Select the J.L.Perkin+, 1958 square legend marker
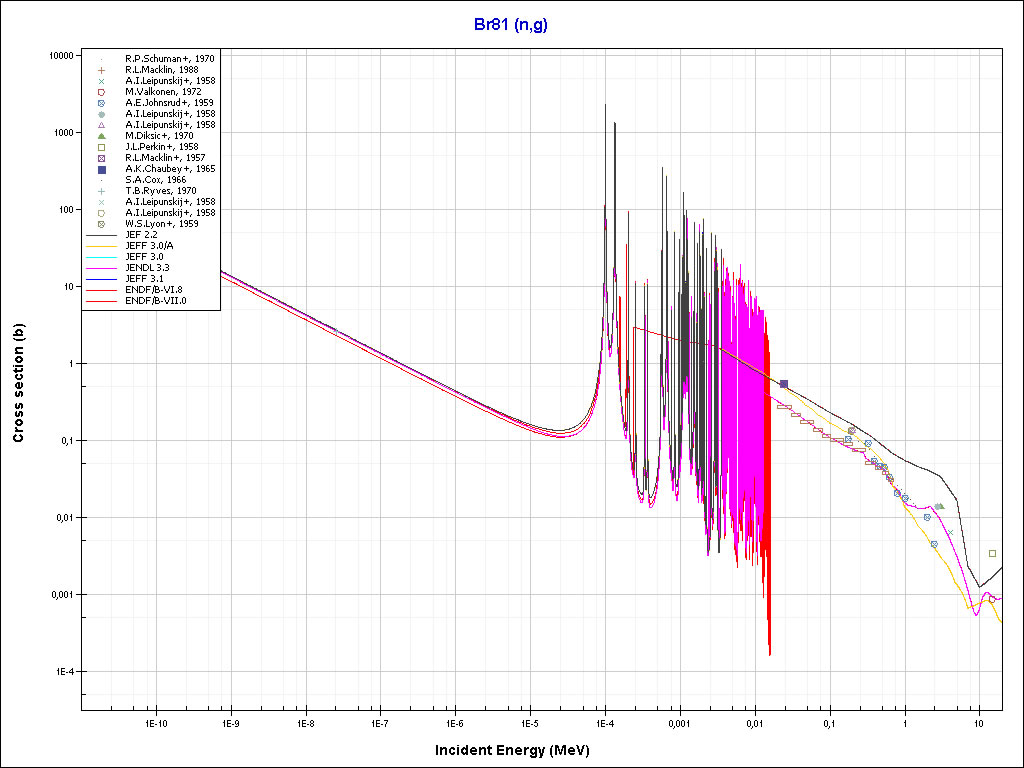The height and width of the screenshot is (768, 1024). point(102,146)
